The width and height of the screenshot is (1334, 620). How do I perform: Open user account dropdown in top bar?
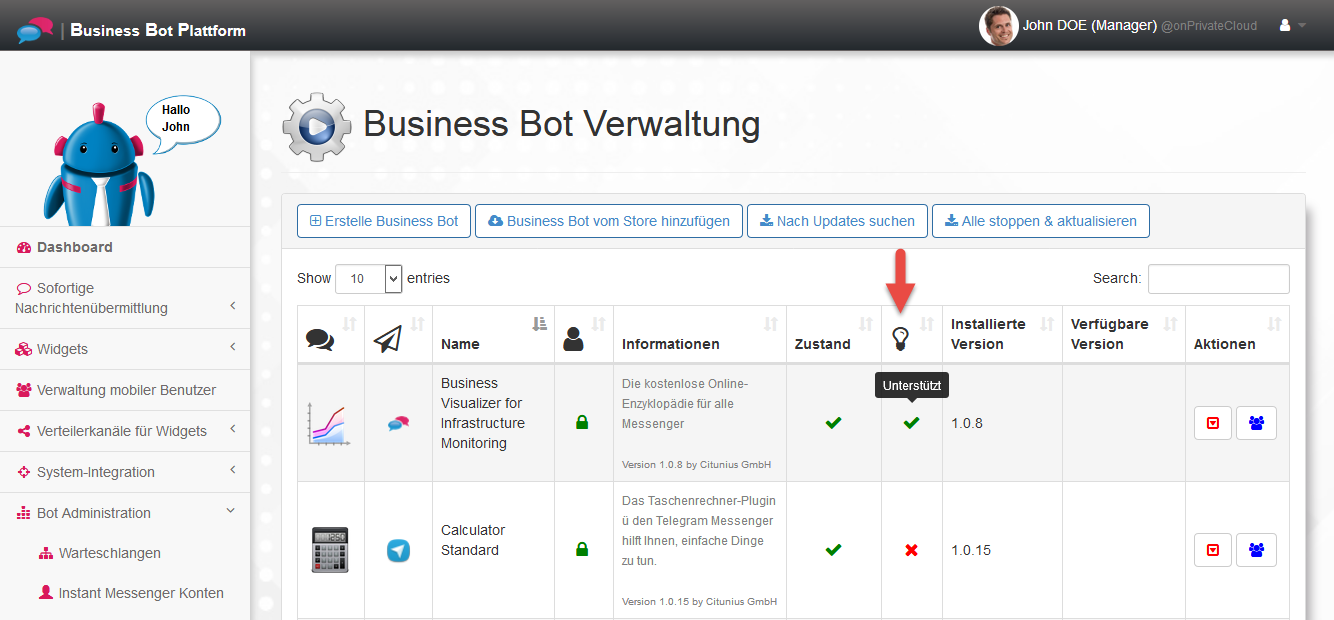point(1292,26)
